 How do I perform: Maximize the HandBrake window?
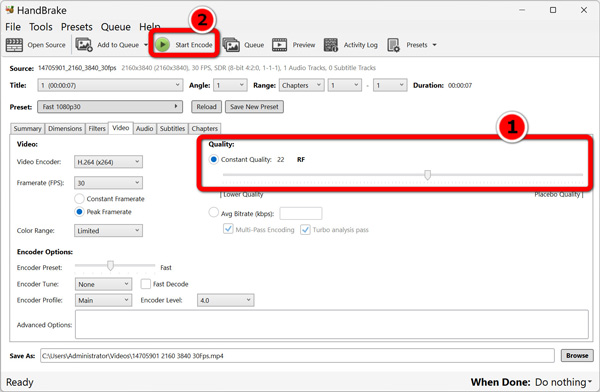pos(553,10)
